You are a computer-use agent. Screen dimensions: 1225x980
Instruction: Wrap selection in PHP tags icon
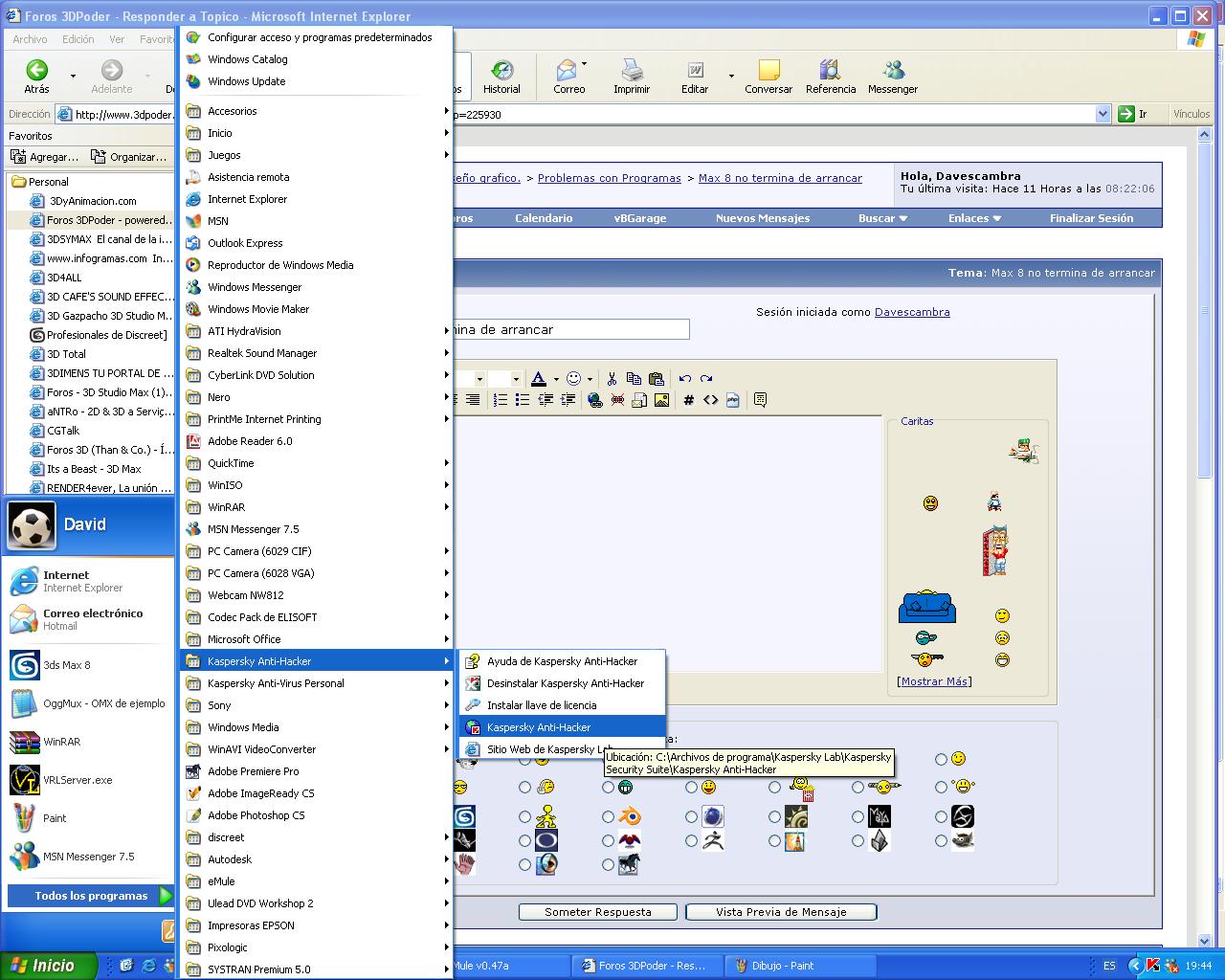point(732,400)
